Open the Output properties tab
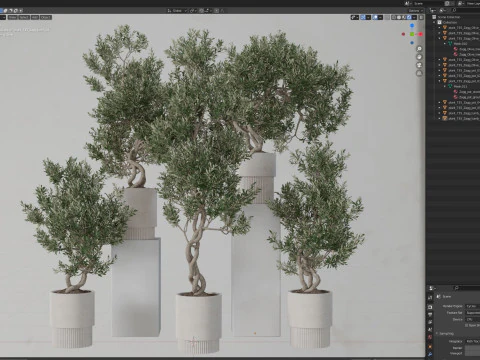This screenshot has width=480, height=360. pyautogui.click(x=430, y=314)
